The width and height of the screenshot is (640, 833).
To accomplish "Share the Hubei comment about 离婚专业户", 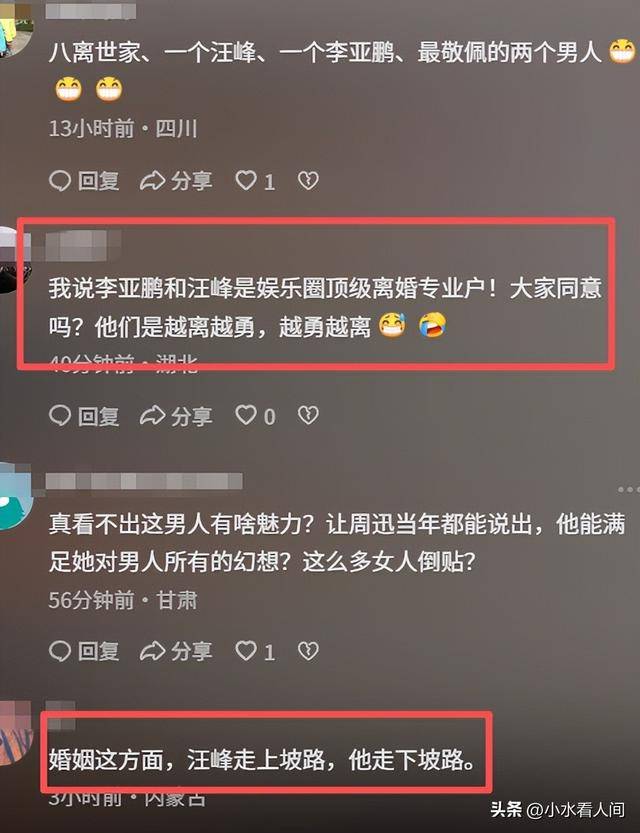I will 176,416.
